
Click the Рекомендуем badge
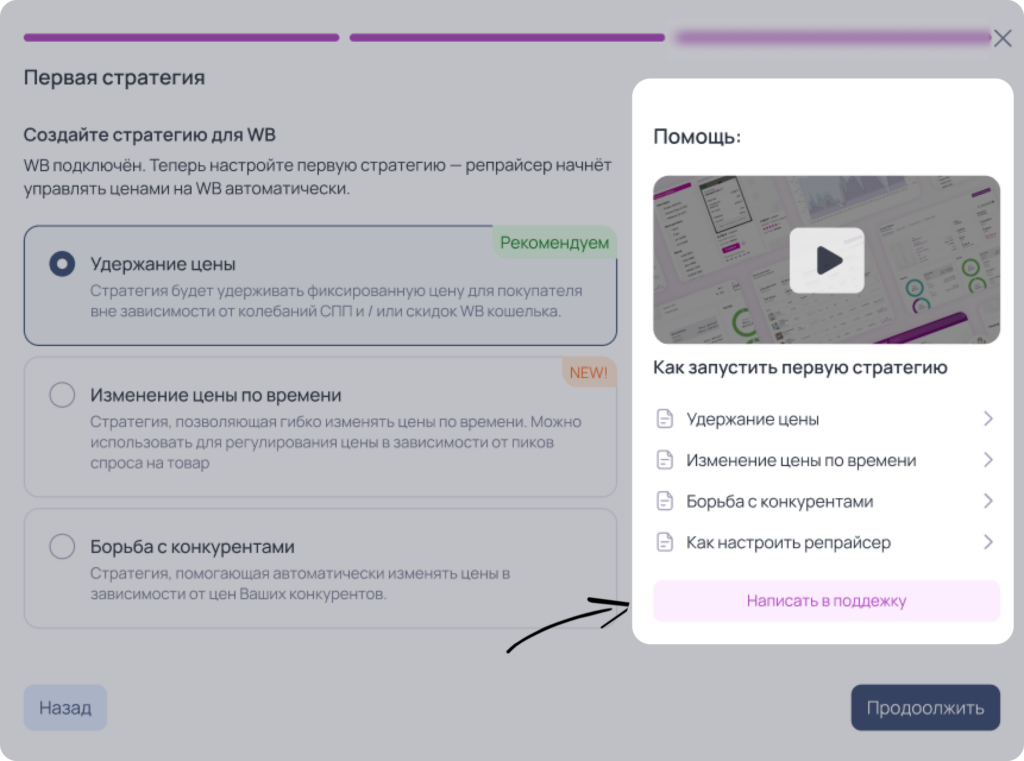coord(554,242)
